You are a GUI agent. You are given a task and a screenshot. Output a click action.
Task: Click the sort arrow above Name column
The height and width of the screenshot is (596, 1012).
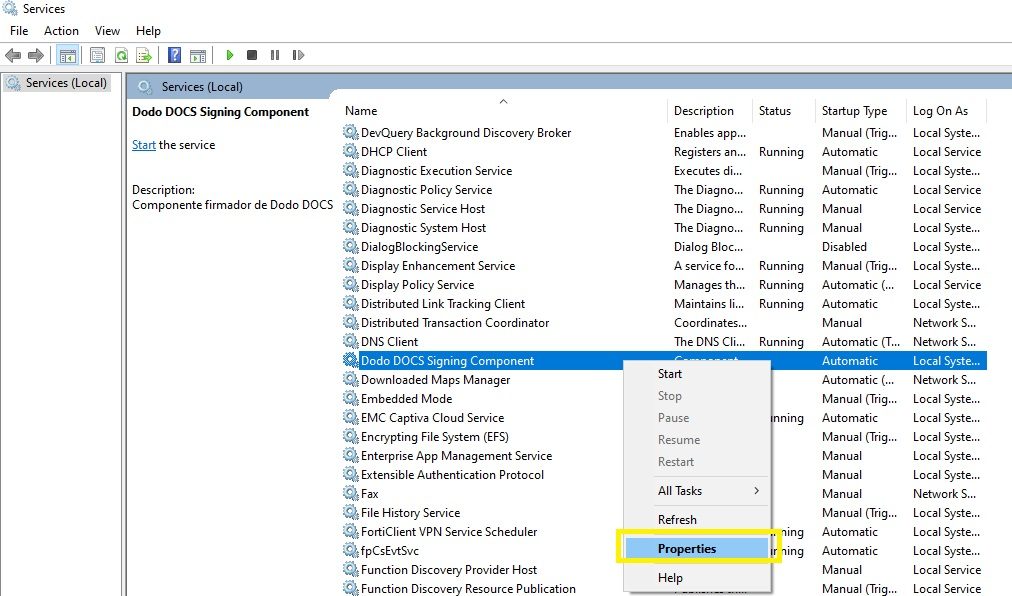click(503, 101)
